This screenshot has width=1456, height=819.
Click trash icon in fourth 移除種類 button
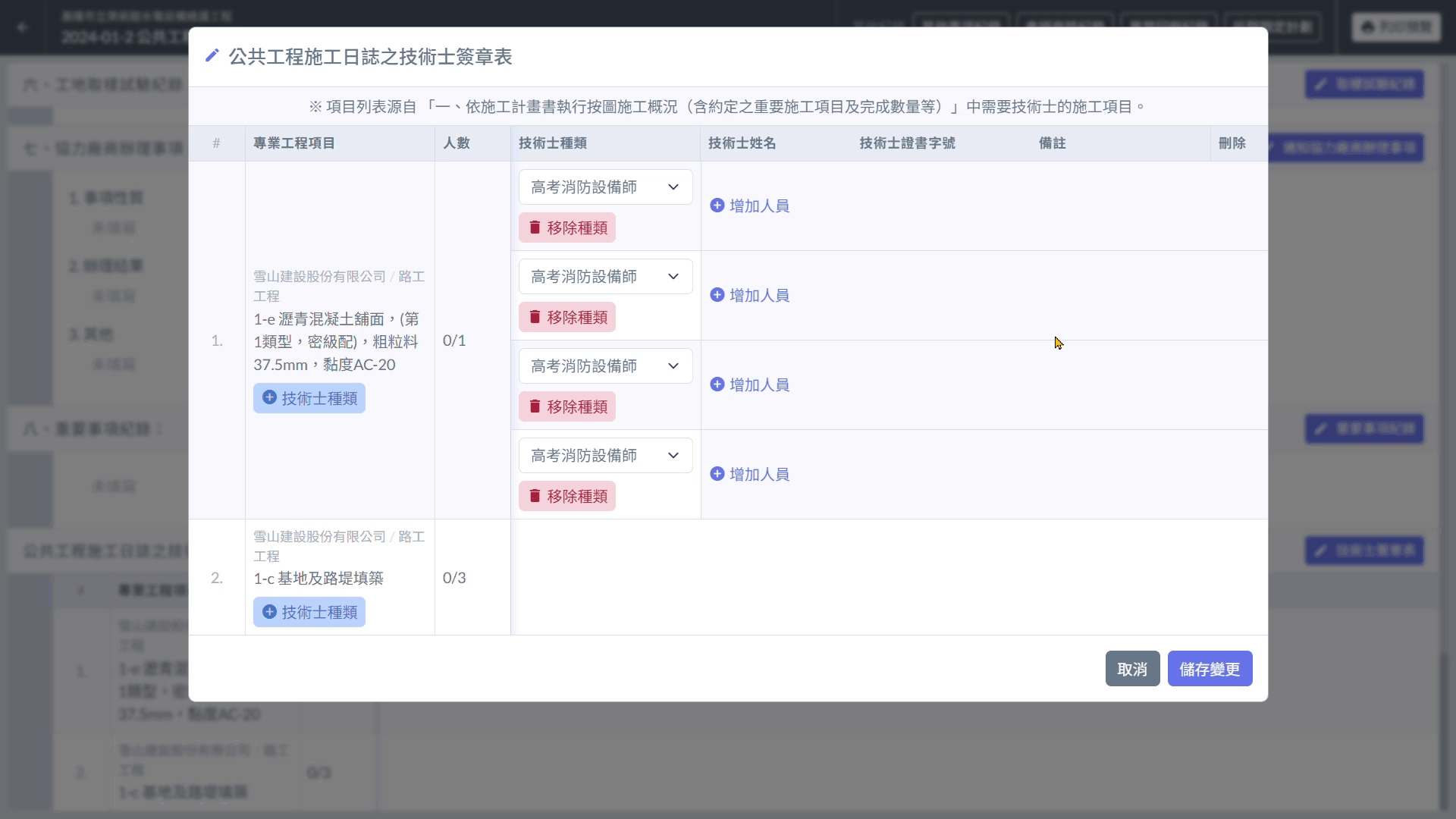tap(535, 496)
